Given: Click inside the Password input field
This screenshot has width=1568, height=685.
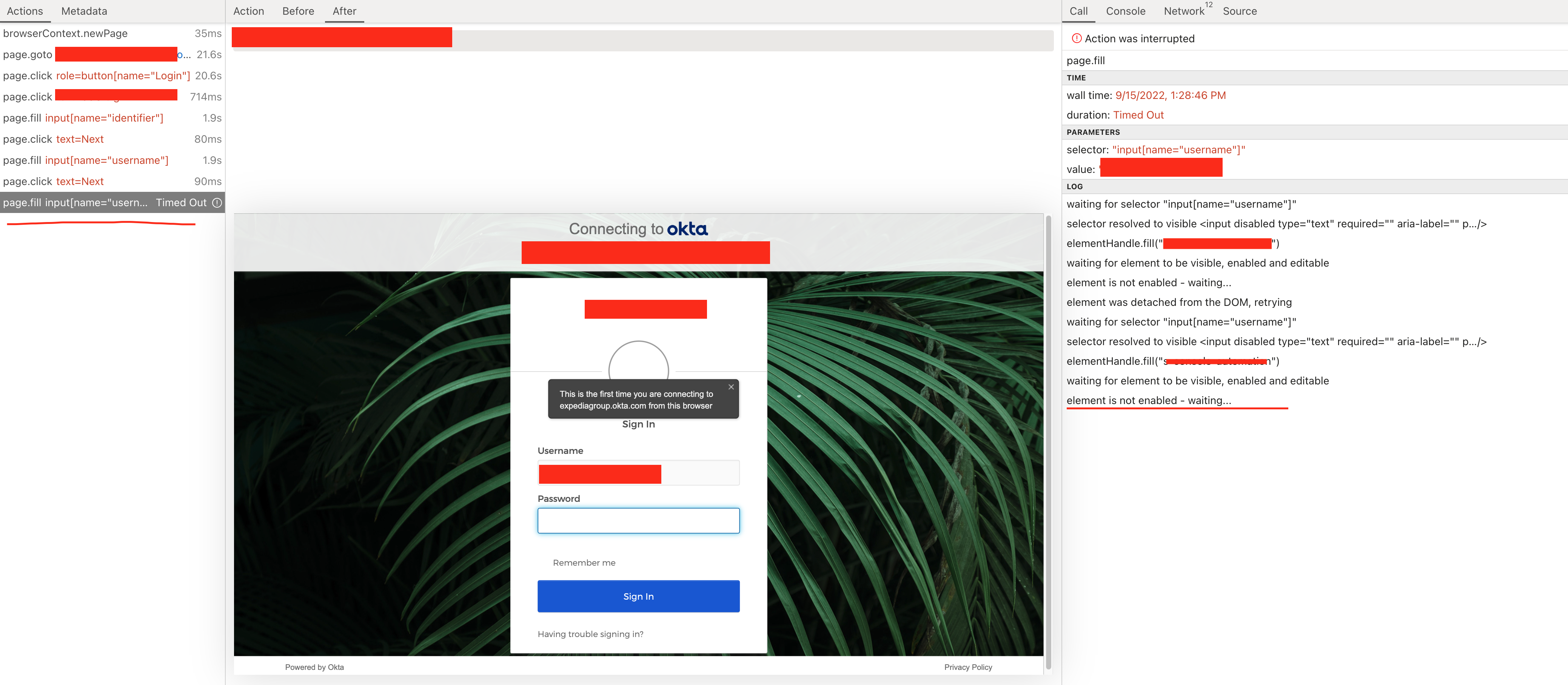Looking at the screenshot, I should coord(638,521).
